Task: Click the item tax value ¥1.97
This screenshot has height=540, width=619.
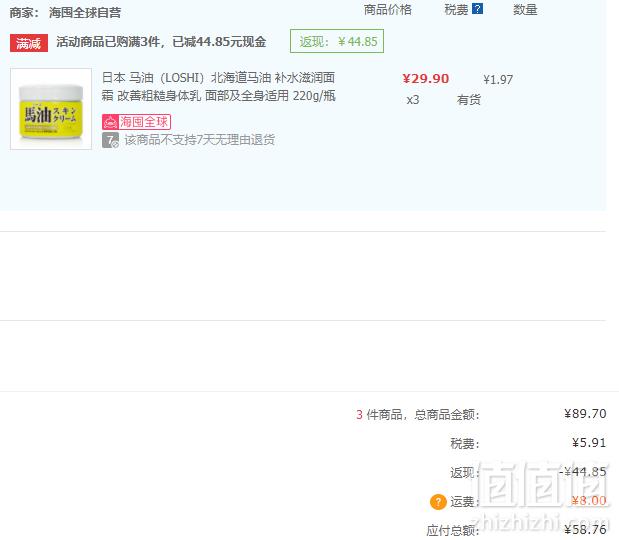Action: point(498,80)
